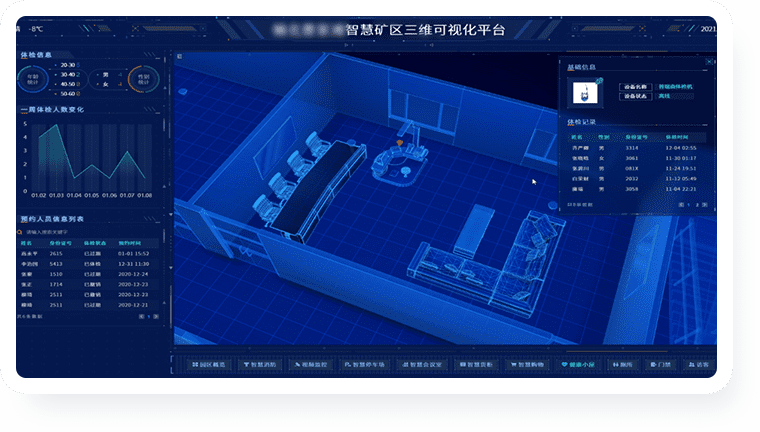Image resolution: width=760 pixels, height=432 pixels.
Task: Click the small square icon at 3D view corner
Action: pyautogui.click(x=179, y=56)
